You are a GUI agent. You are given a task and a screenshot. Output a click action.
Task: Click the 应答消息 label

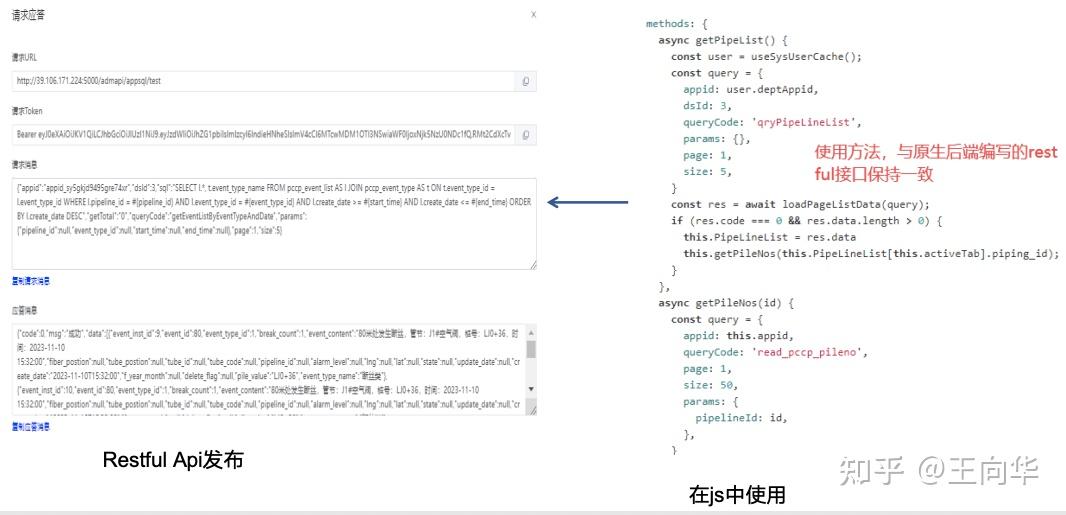point(24,310)
